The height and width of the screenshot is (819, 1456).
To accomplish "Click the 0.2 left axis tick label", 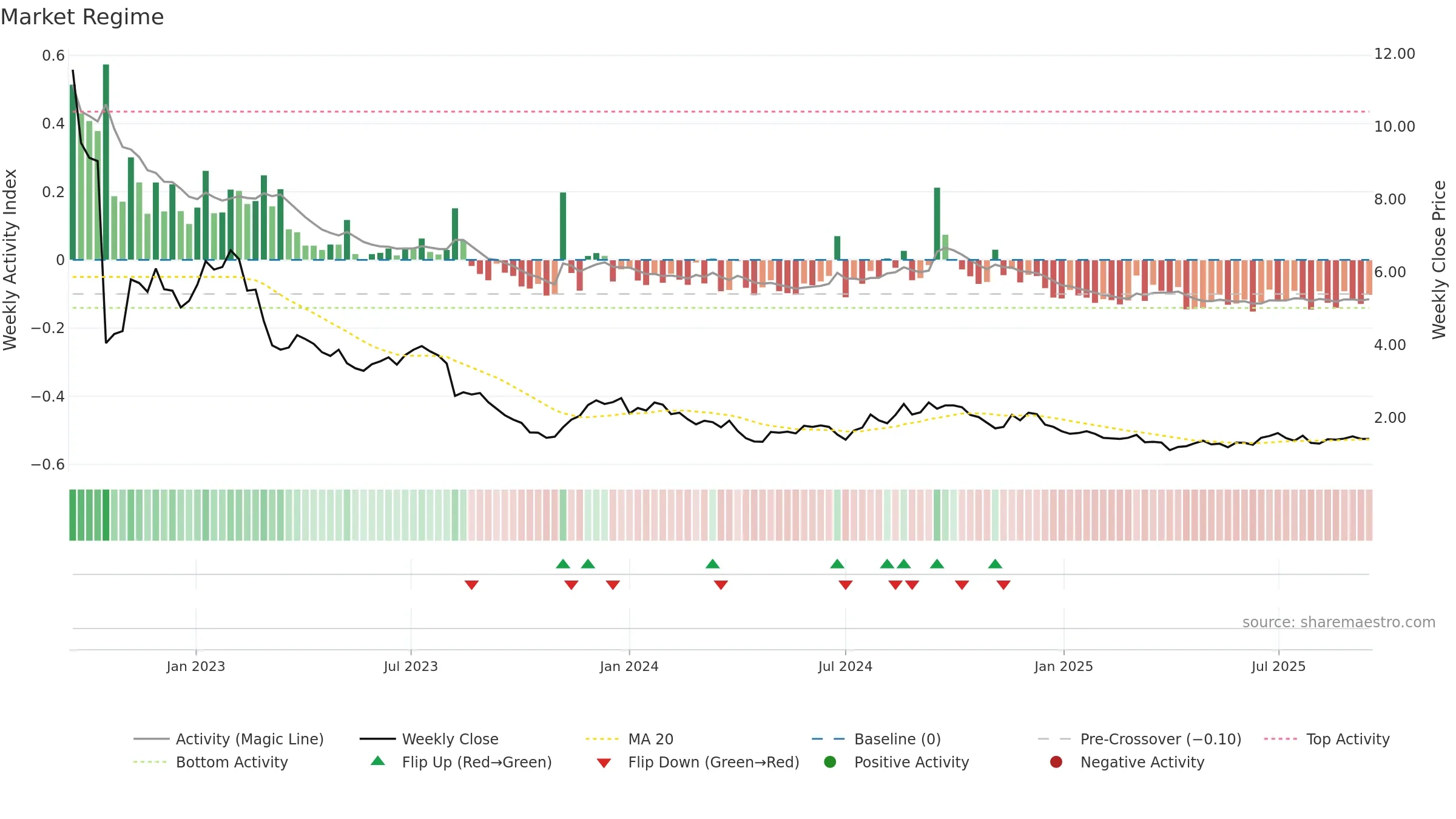I will pos(53,192).
